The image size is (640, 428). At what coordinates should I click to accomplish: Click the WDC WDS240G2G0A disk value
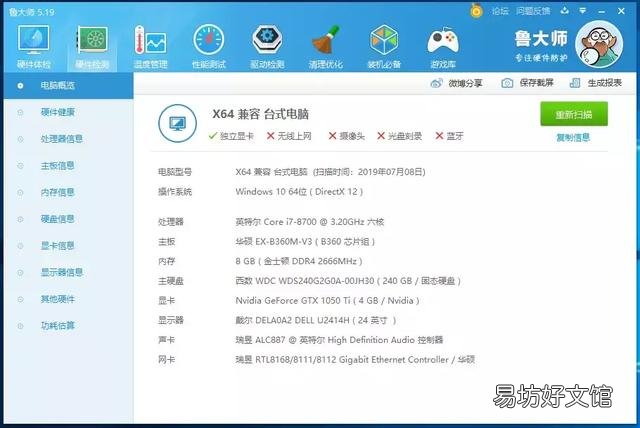[348, 281]
